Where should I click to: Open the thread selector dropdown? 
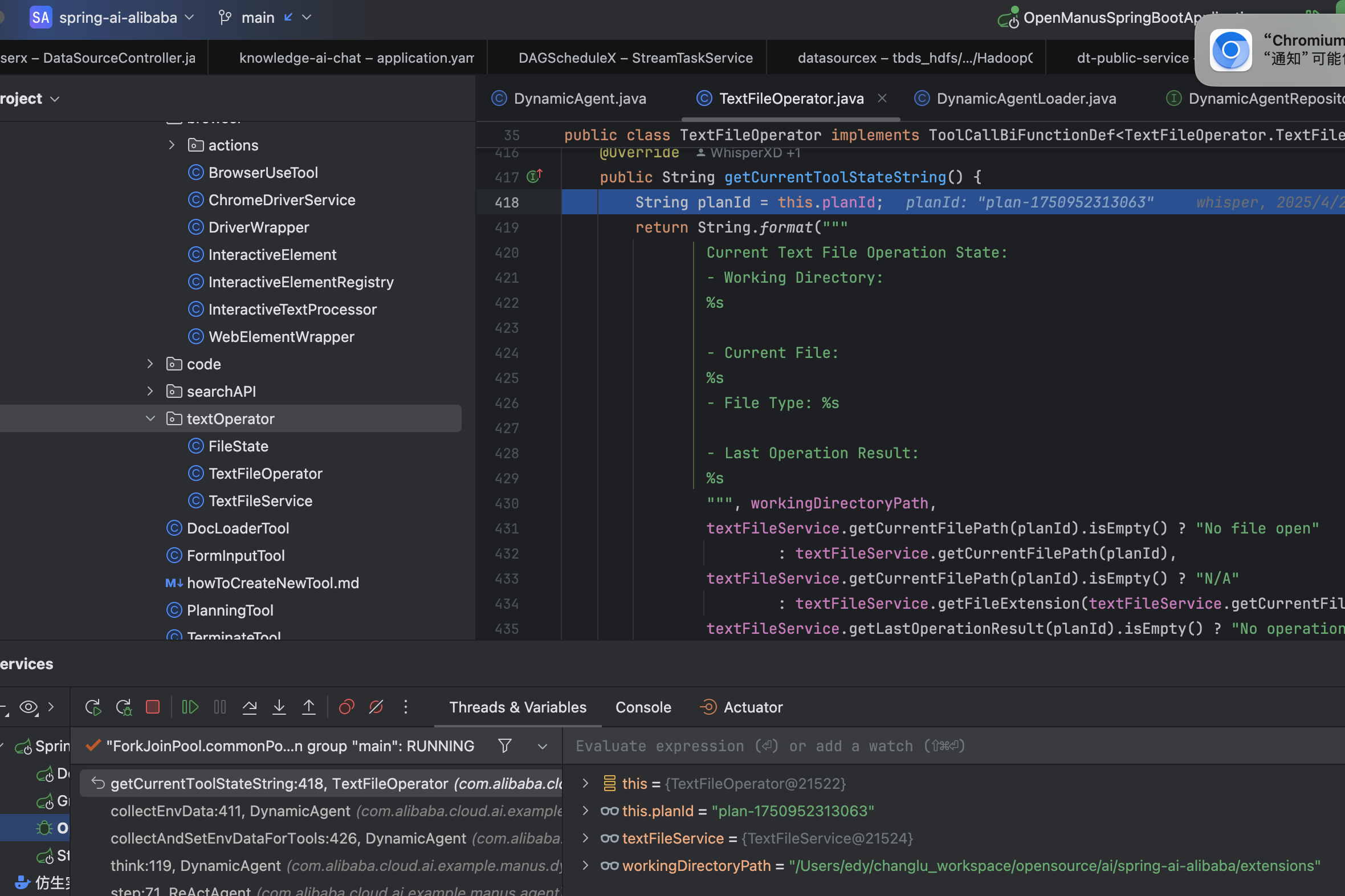tap(542, 746)
